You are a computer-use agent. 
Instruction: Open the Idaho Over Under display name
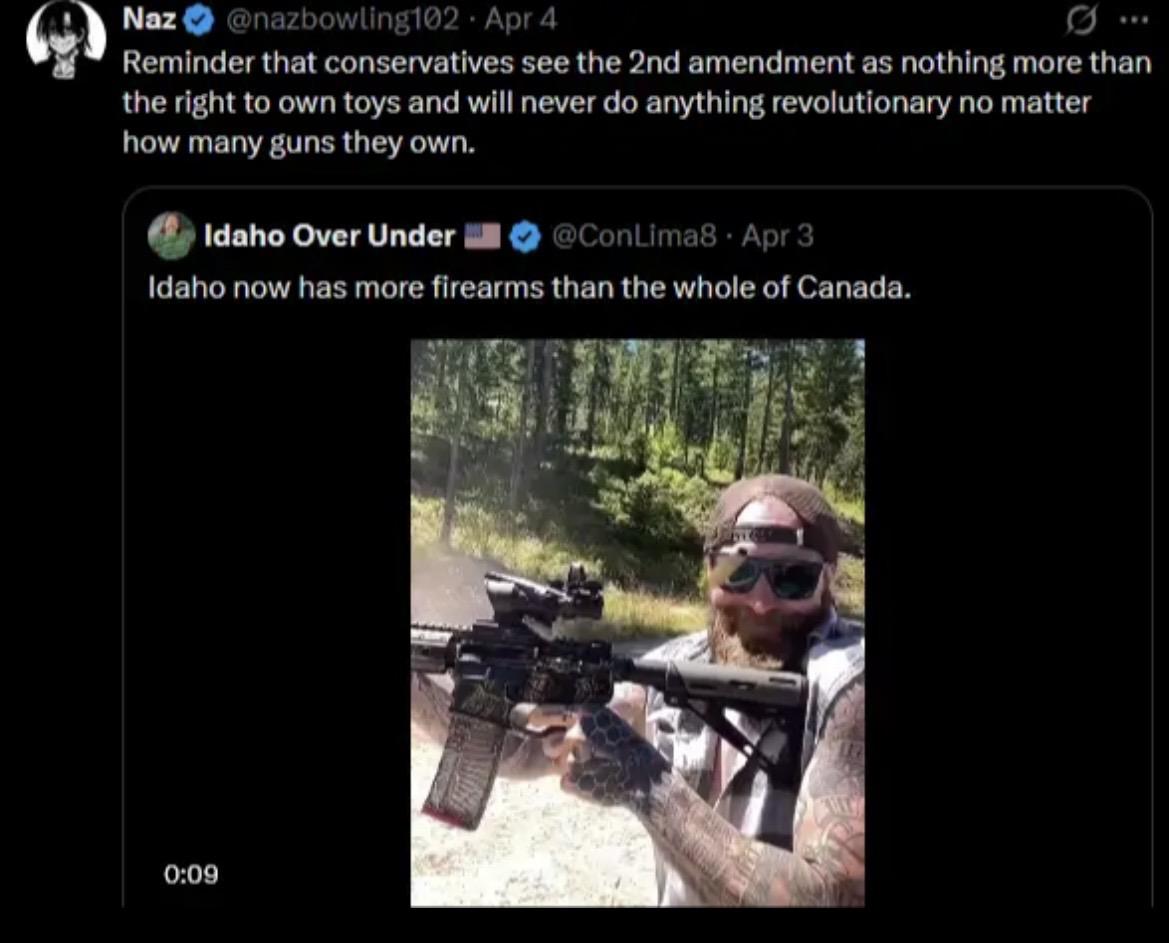tap(329, 236)
